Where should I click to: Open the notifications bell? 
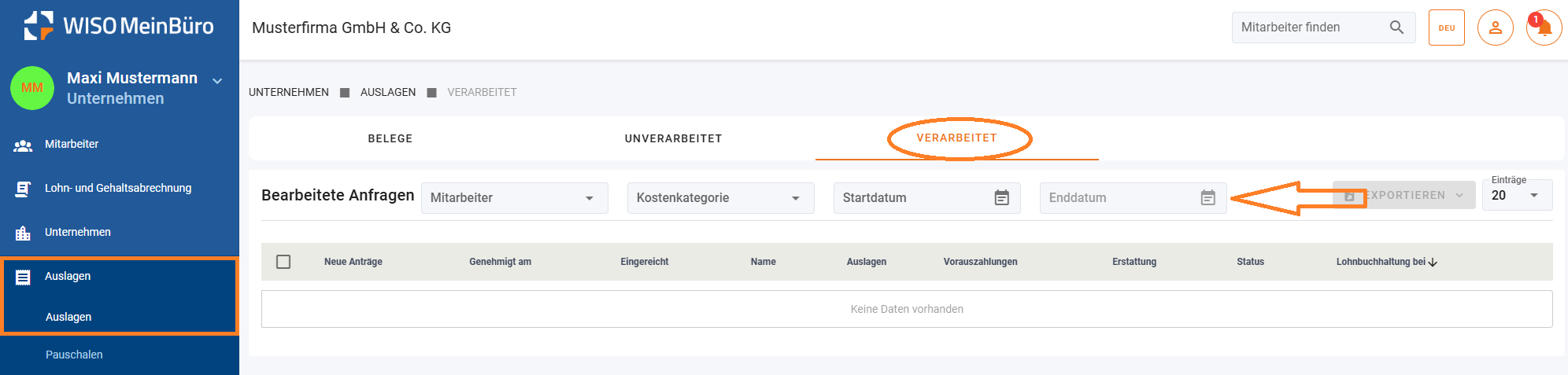pyautogui.click(x=1544, y=28)
